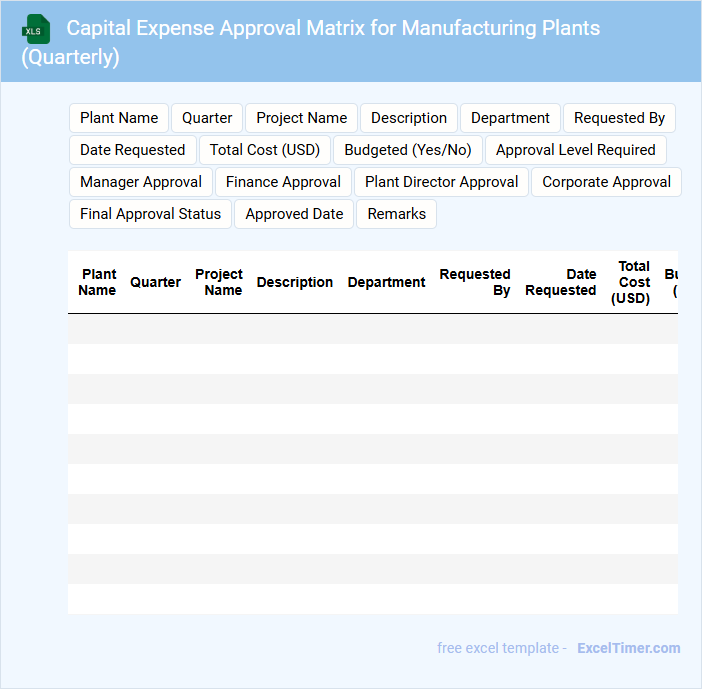Select the Final Approval Status tag

[150, 214]
